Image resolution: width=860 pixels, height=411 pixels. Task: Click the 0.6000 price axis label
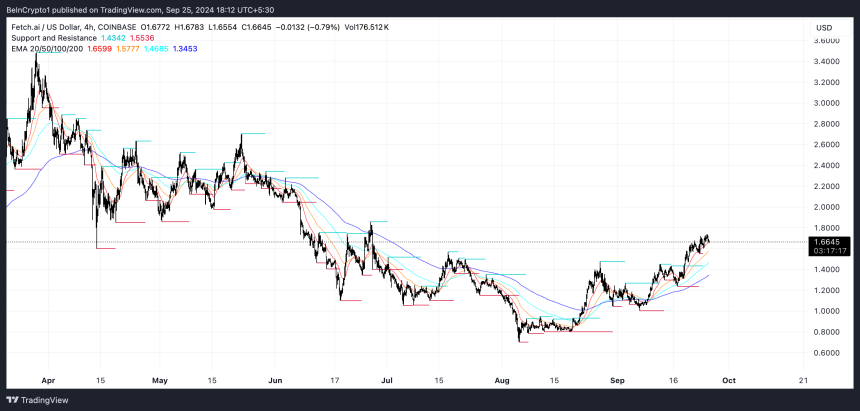click(x=827, y=353)
